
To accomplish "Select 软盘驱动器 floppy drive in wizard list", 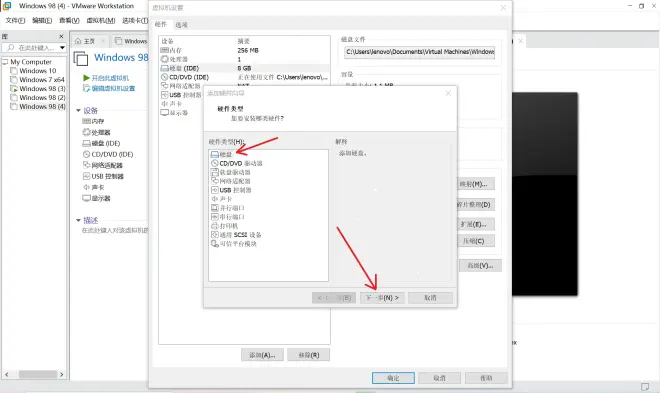I will click(x=231, y=172).
